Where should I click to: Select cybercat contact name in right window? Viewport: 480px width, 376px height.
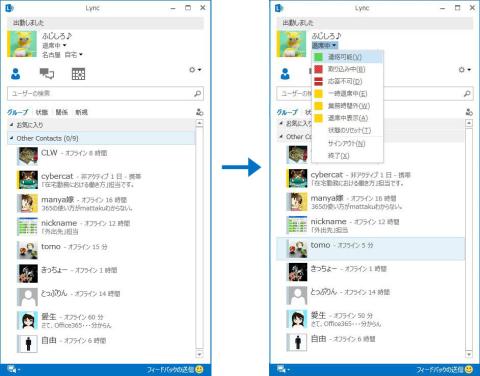click(327, 175)
